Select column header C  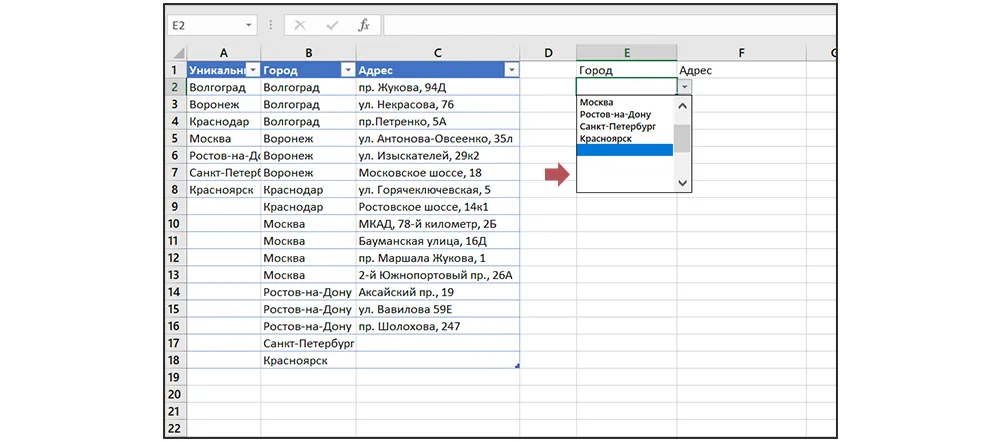[438, 52]
